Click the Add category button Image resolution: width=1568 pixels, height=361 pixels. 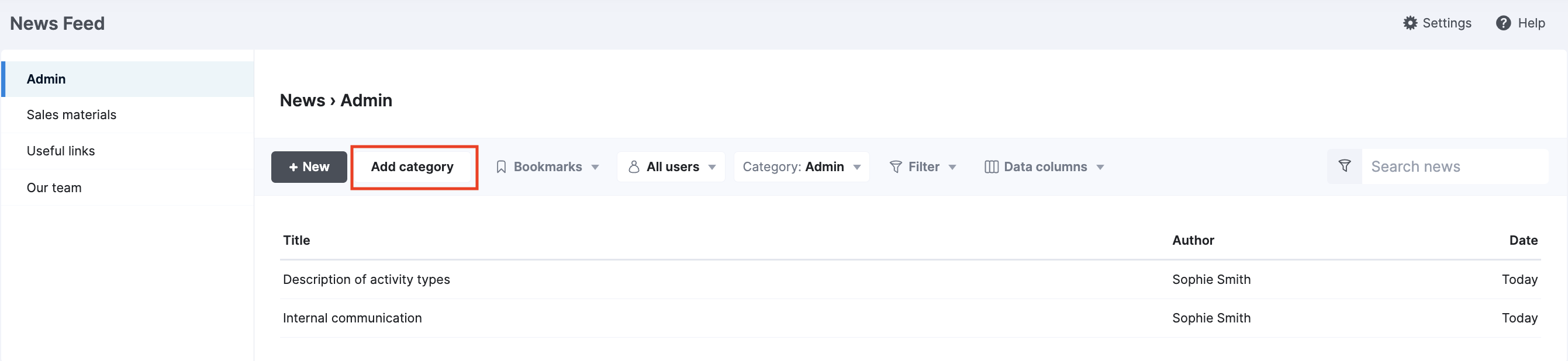(412, 167)
